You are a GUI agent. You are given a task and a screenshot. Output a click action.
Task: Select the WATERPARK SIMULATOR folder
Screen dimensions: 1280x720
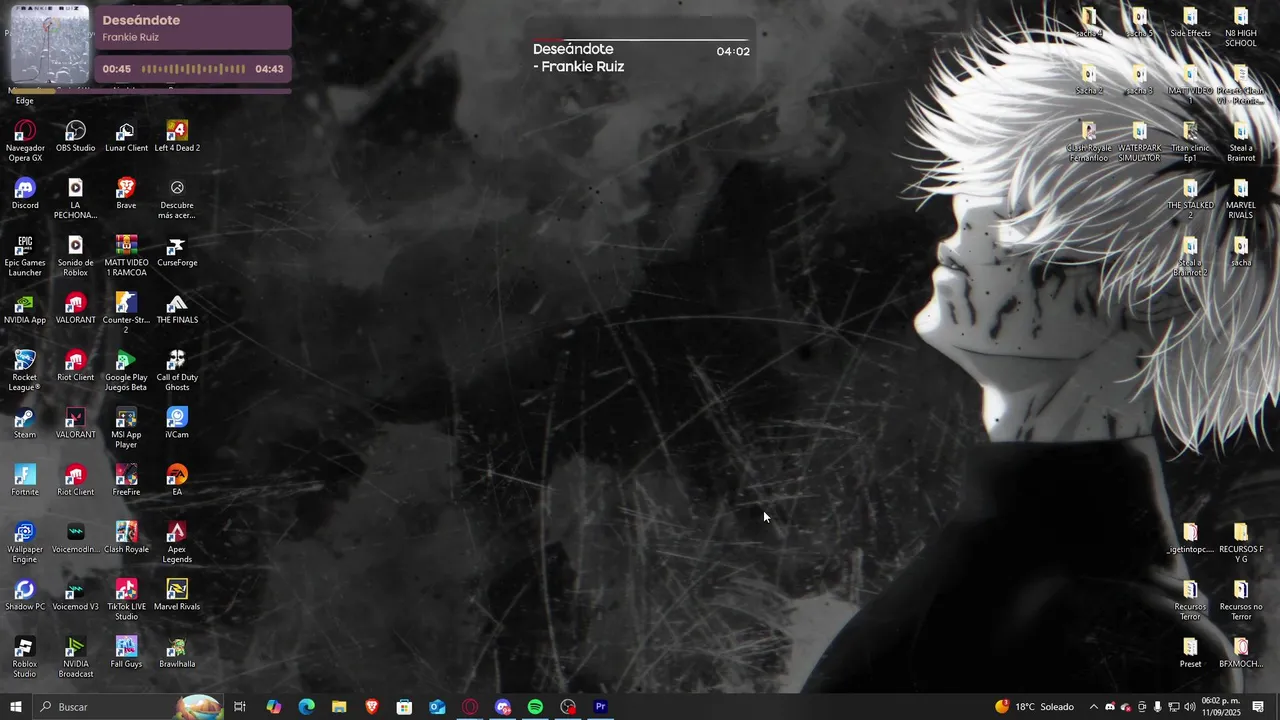[x=1139, y=142]
